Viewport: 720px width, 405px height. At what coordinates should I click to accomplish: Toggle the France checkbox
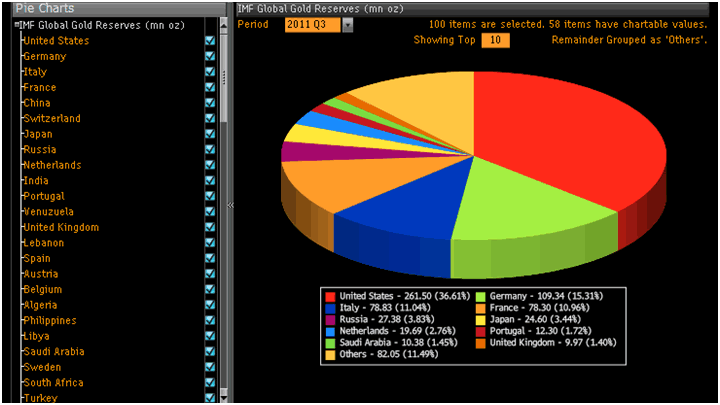pyautogui.click(x=210, y=87)
